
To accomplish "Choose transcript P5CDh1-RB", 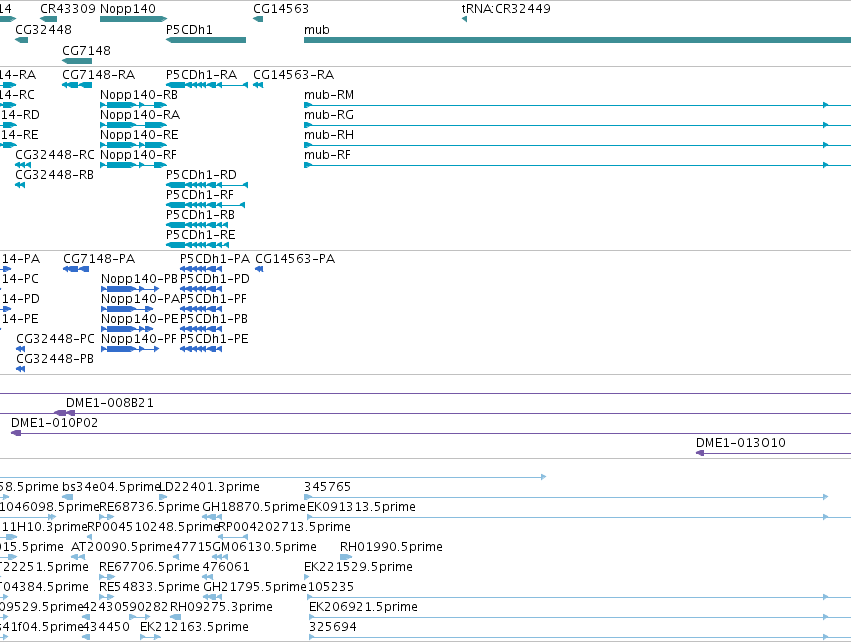I will (200, 215).
